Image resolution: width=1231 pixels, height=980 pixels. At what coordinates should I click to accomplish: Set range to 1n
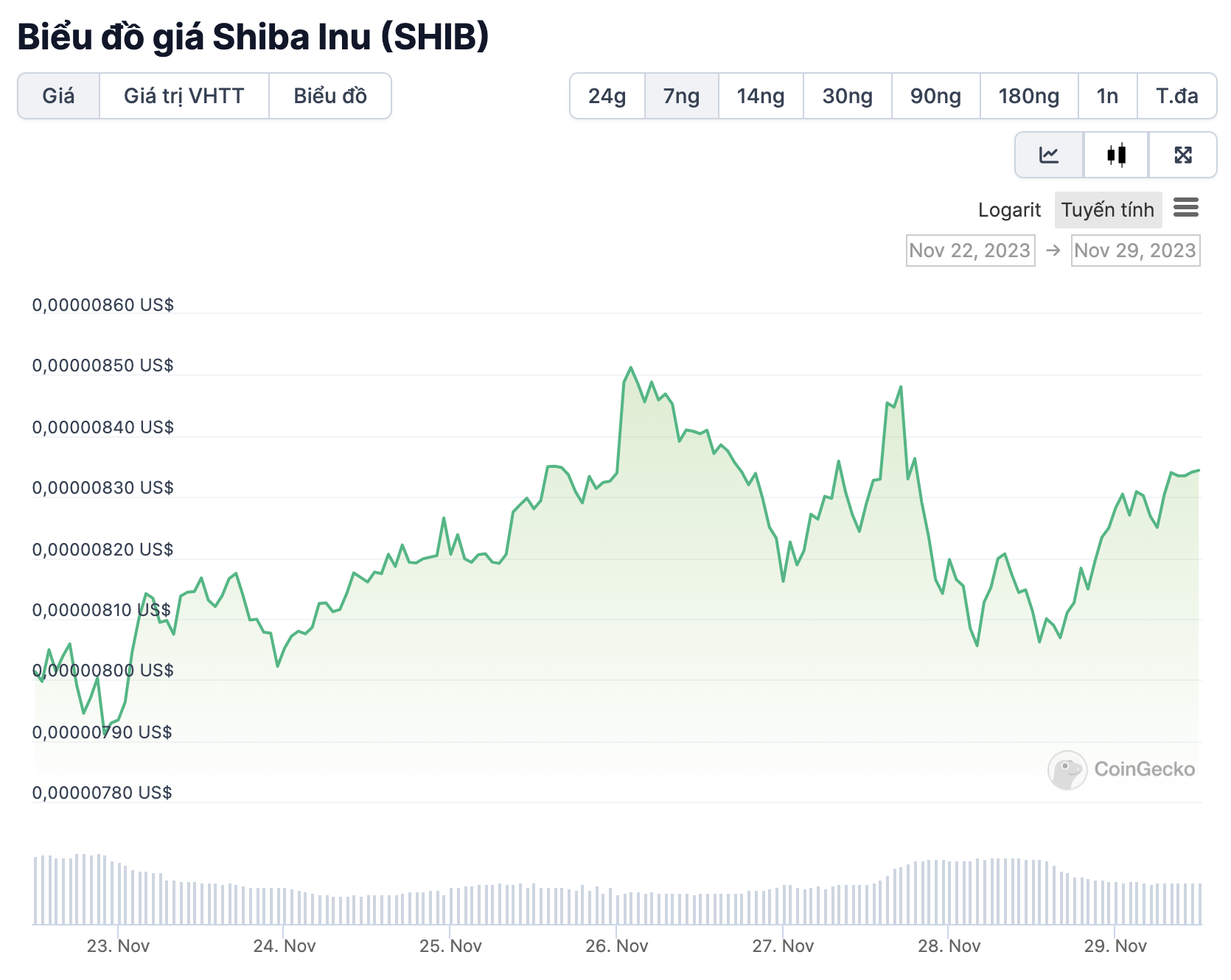(1108, 96)
